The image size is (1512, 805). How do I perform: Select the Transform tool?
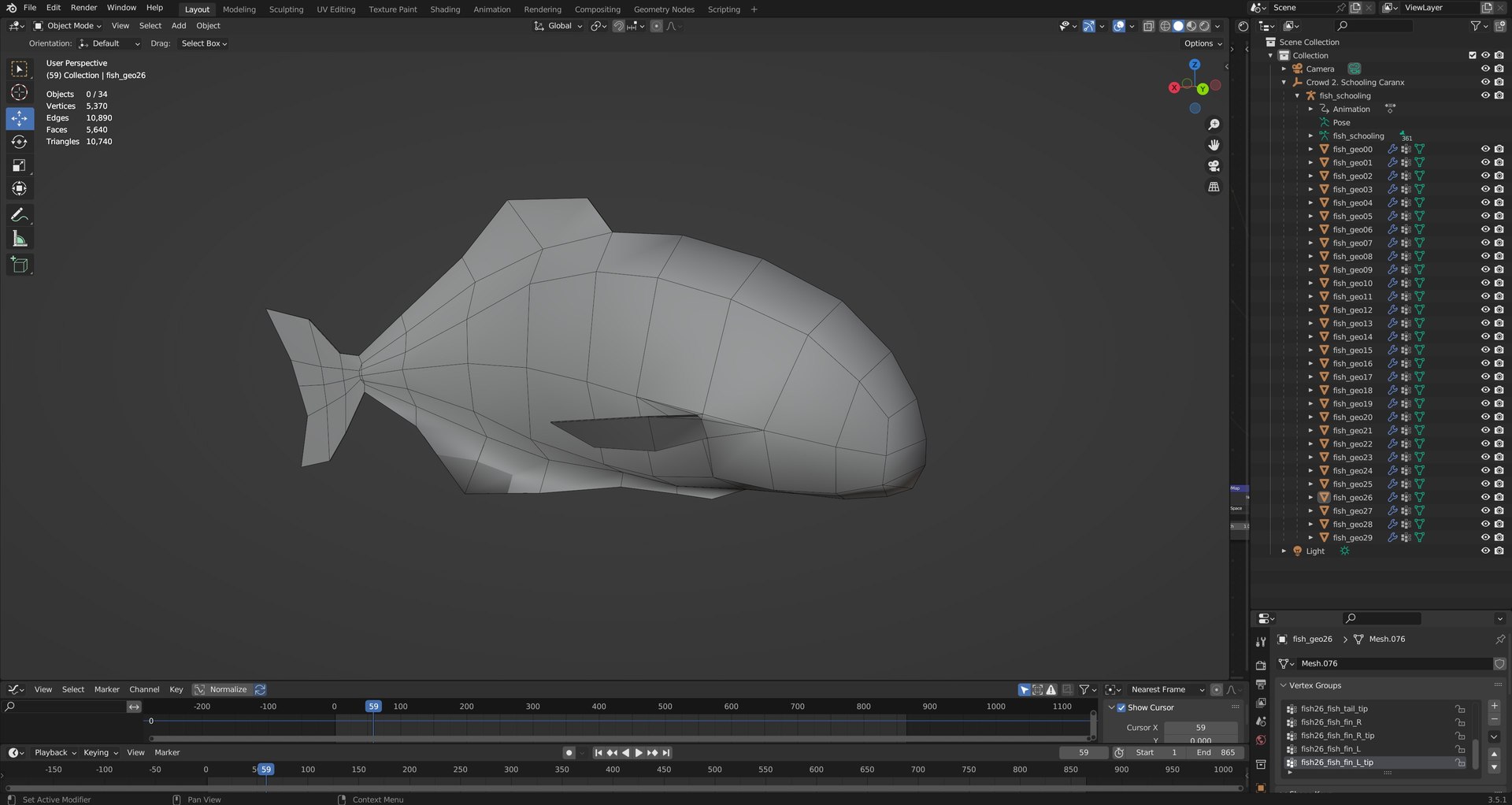[20, 189]
